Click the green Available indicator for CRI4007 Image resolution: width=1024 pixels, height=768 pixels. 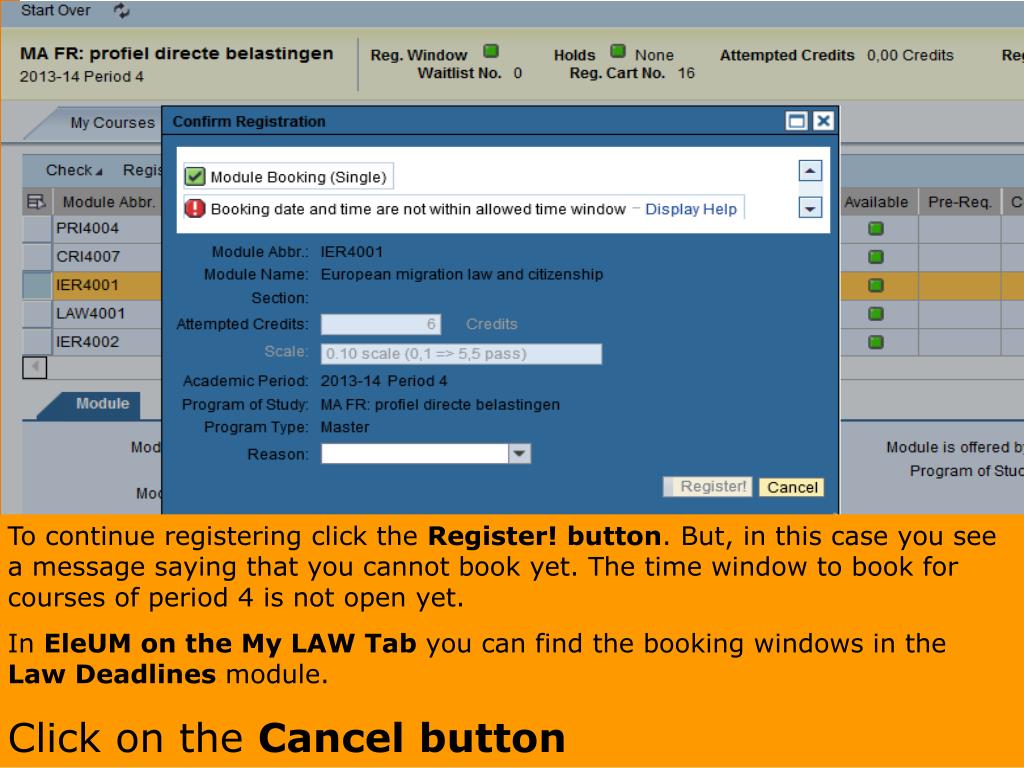(x=876, y=257)
